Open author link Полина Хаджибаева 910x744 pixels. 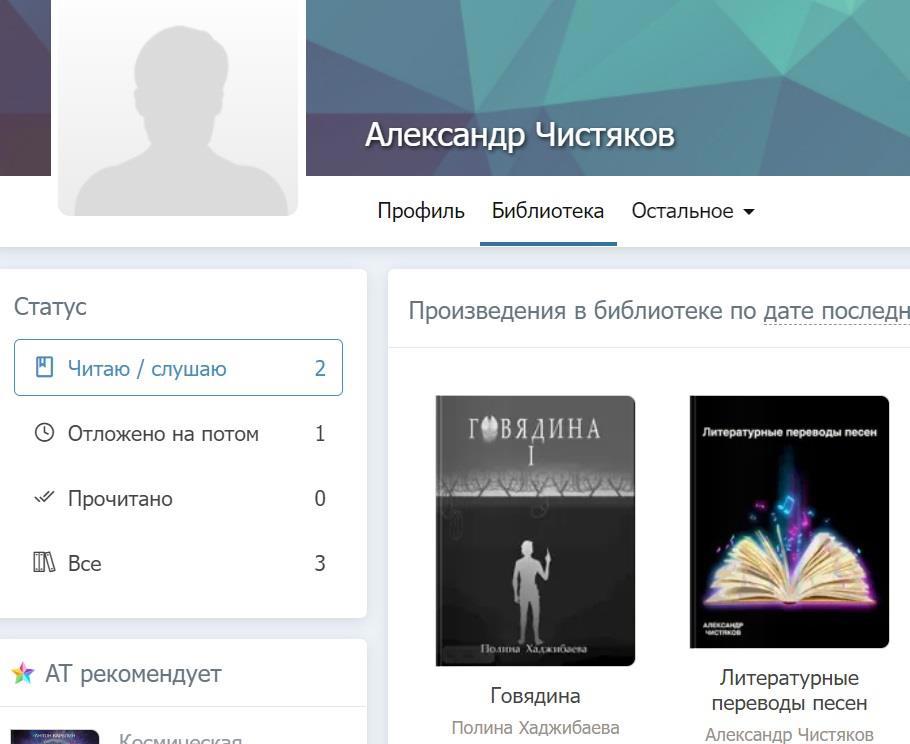(x=535, y=727)
